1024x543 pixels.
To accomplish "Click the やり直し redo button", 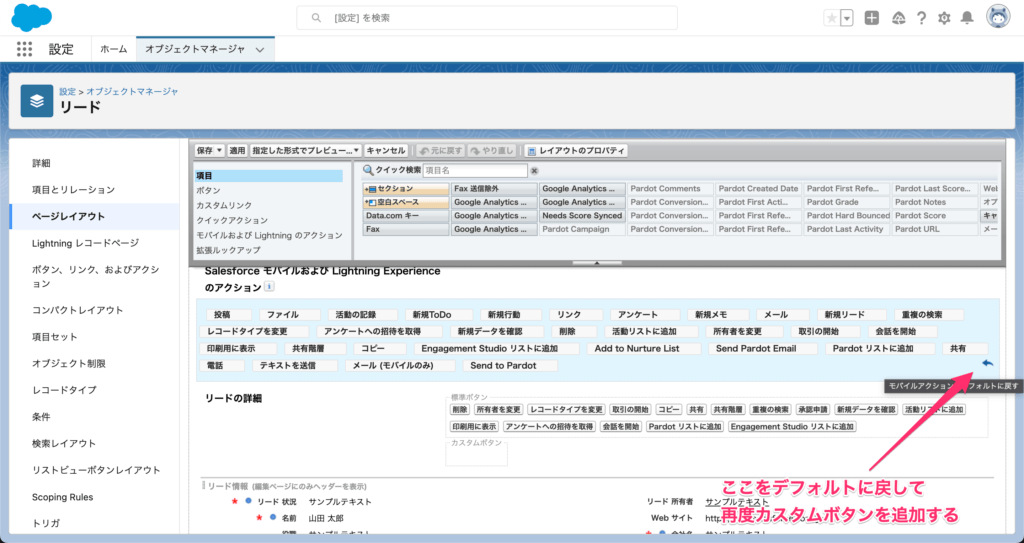I will point(492,151).
